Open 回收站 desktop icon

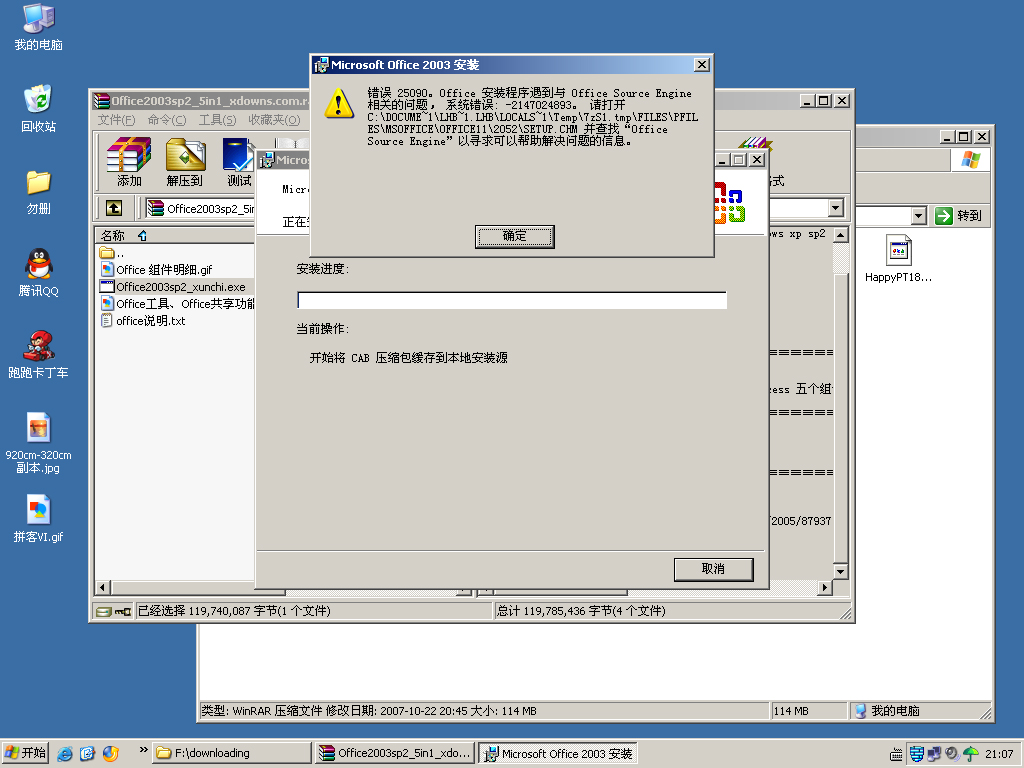tap(39, 109)
